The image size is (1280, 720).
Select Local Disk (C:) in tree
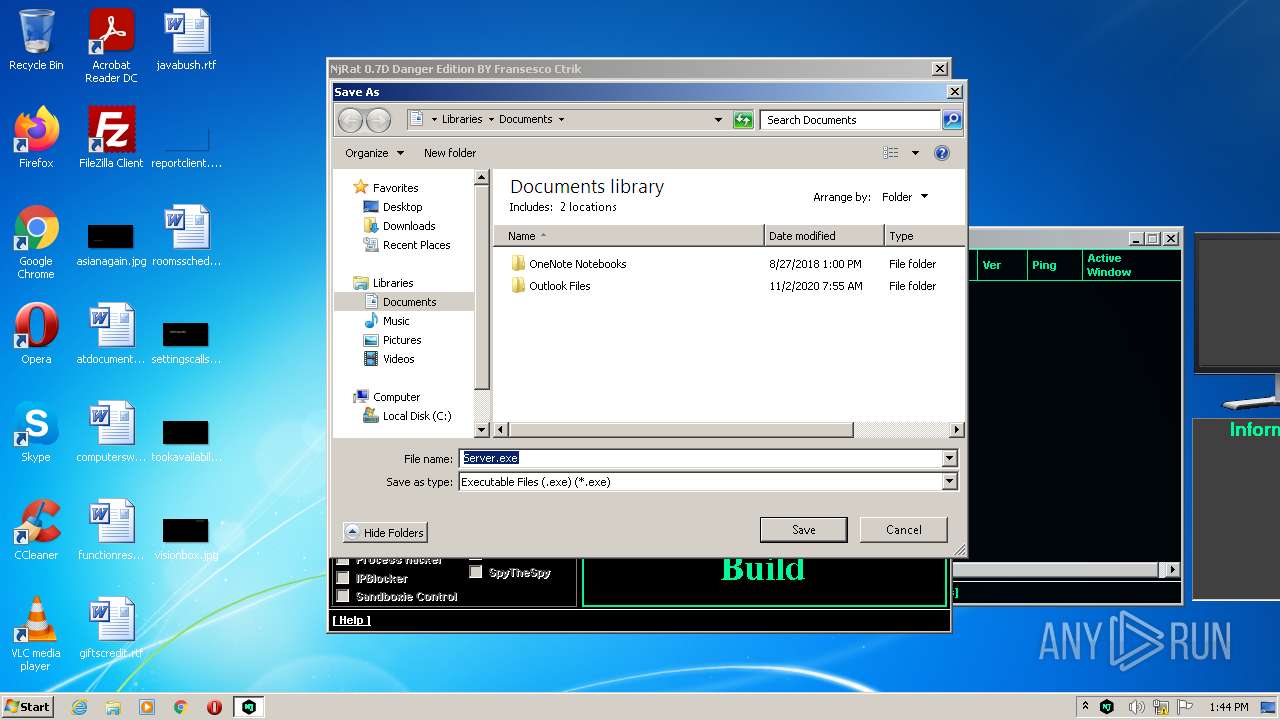pyautogui.click(x=417, y=416)
